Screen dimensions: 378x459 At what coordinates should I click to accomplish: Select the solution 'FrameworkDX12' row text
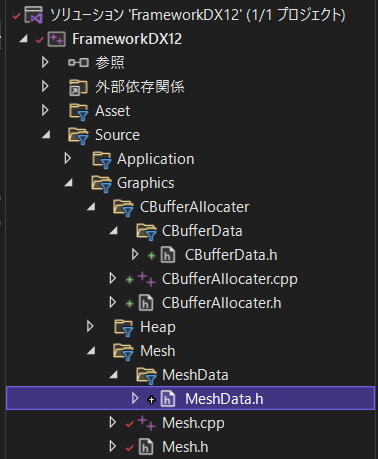pos(198,15)
